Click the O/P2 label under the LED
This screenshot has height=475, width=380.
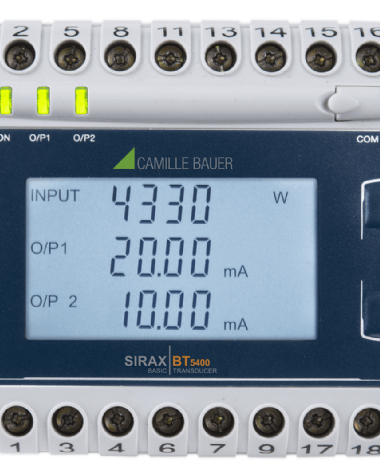tap(84, 138)
